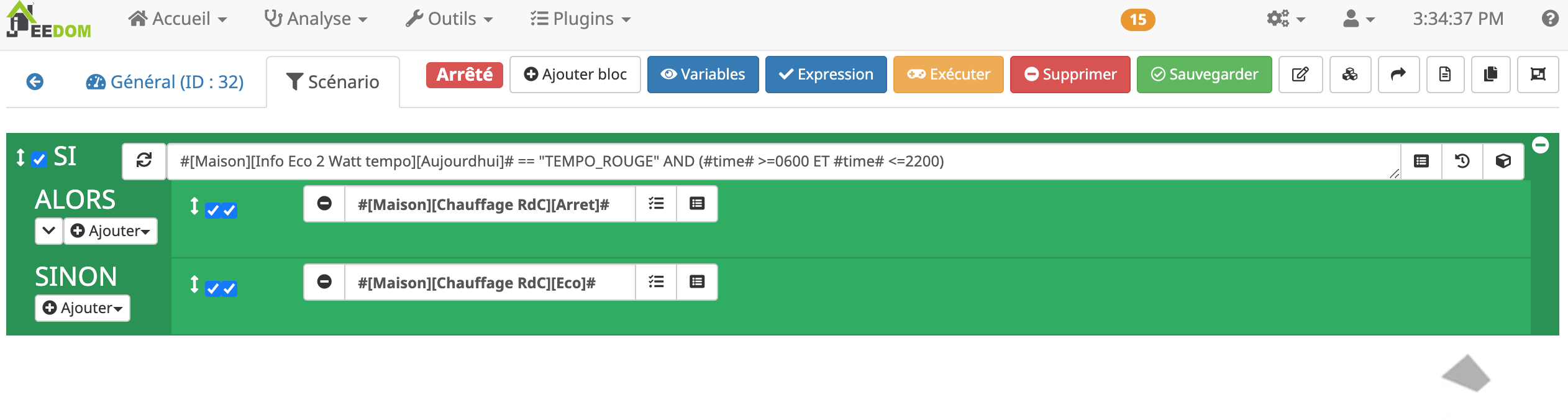Click the cube icon in SI condition row
This screenshot has height=420, width=1568.
(x=1503, y=162)
